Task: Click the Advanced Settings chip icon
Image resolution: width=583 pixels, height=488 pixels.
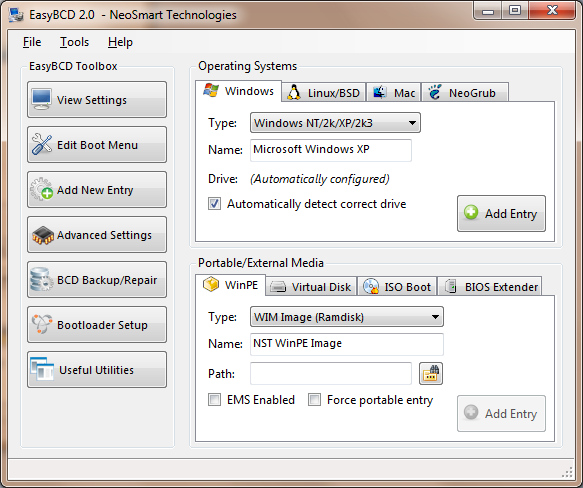Action: tap(43, 235)
